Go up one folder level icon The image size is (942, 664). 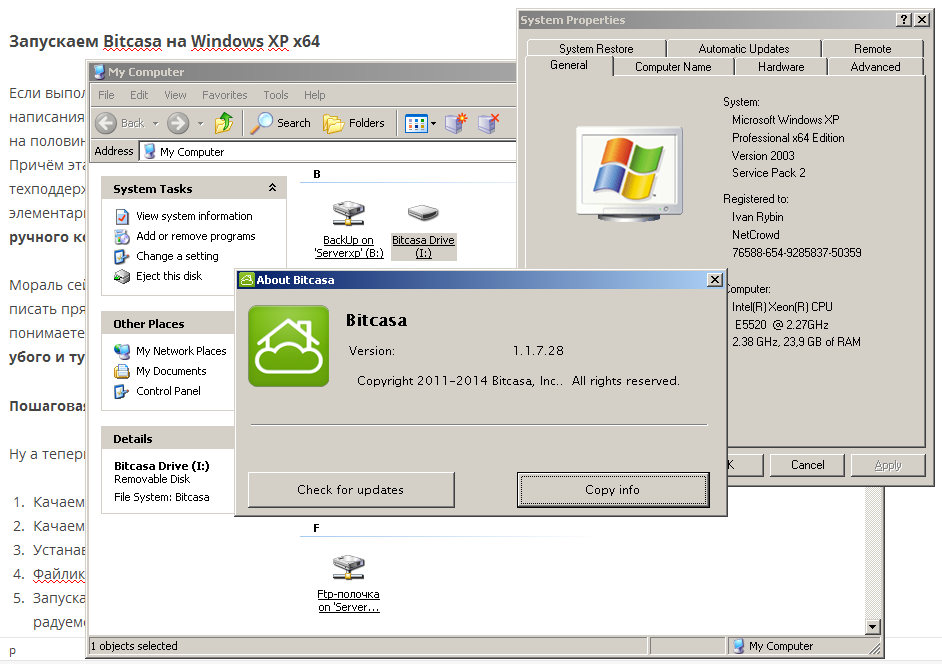click(x=224, y=123)
